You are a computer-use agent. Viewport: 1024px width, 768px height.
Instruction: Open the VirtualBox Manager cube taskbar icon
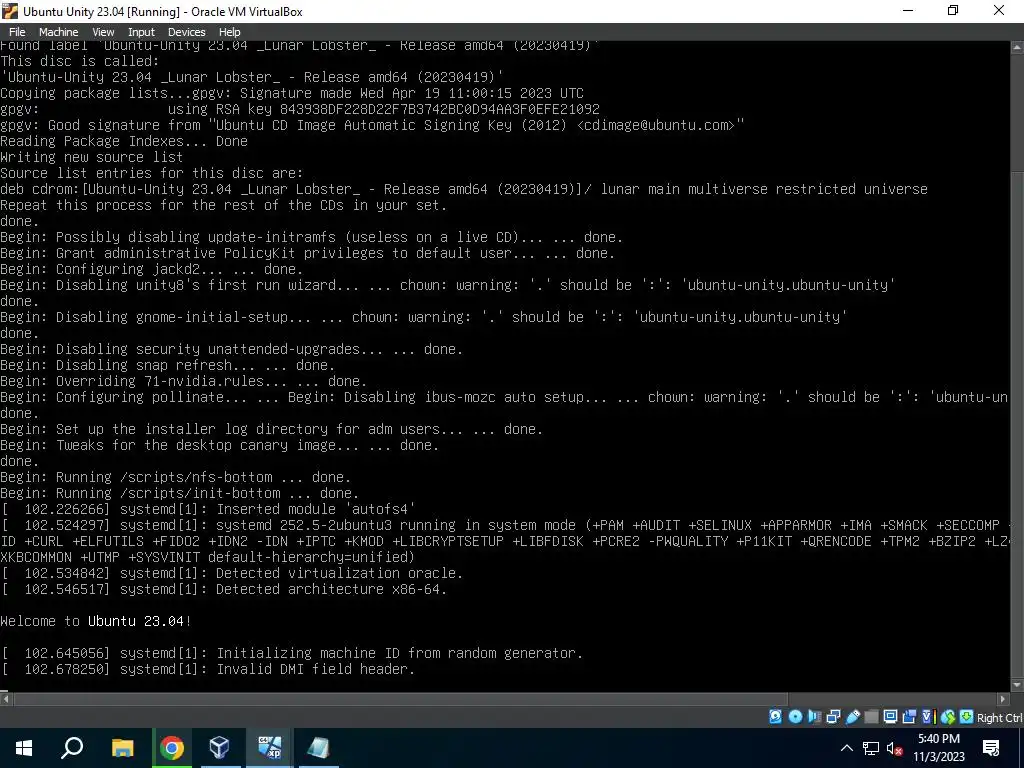[x=220, y=748]
